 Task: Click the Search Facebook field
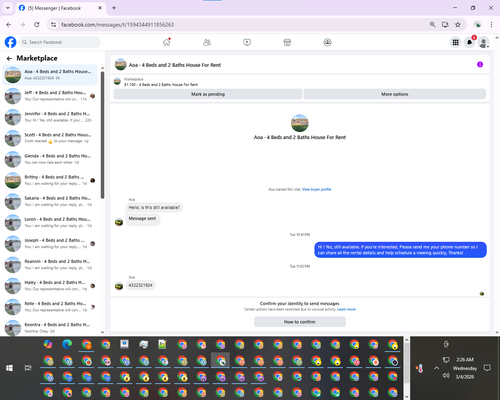(60, 42)
